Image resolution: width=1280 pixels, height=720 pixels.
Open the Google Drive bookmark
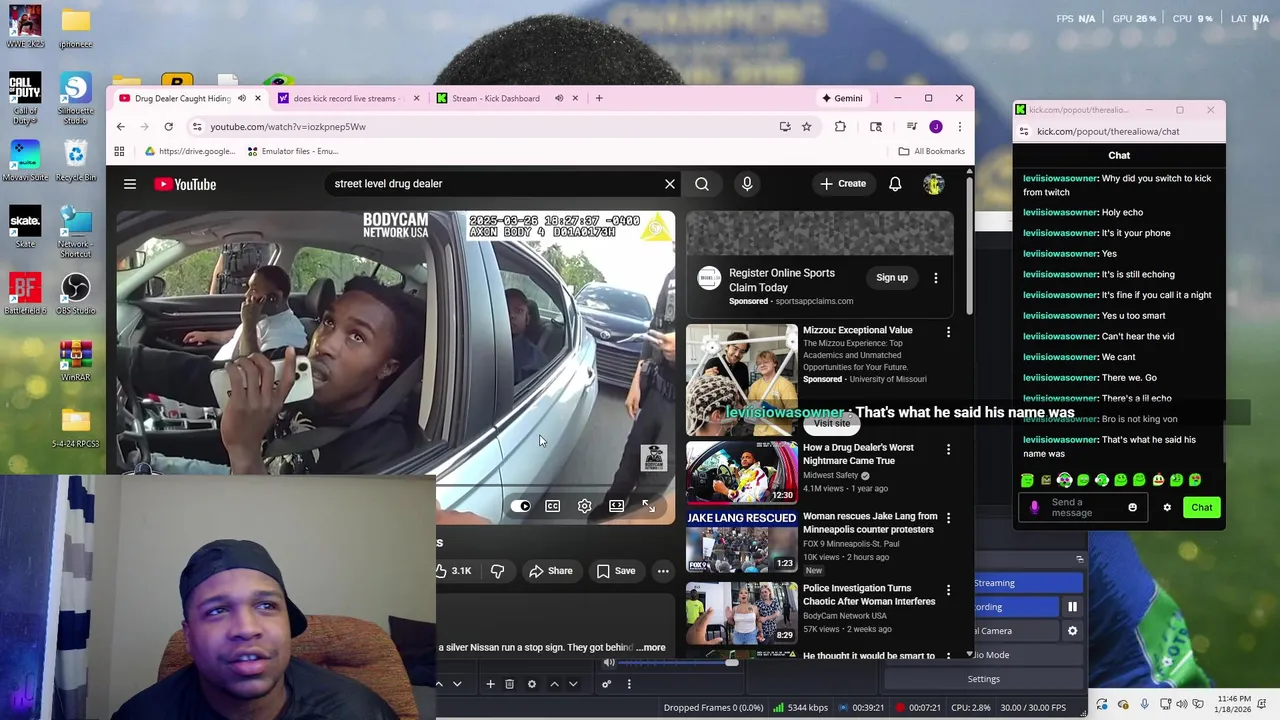(190, 151)
